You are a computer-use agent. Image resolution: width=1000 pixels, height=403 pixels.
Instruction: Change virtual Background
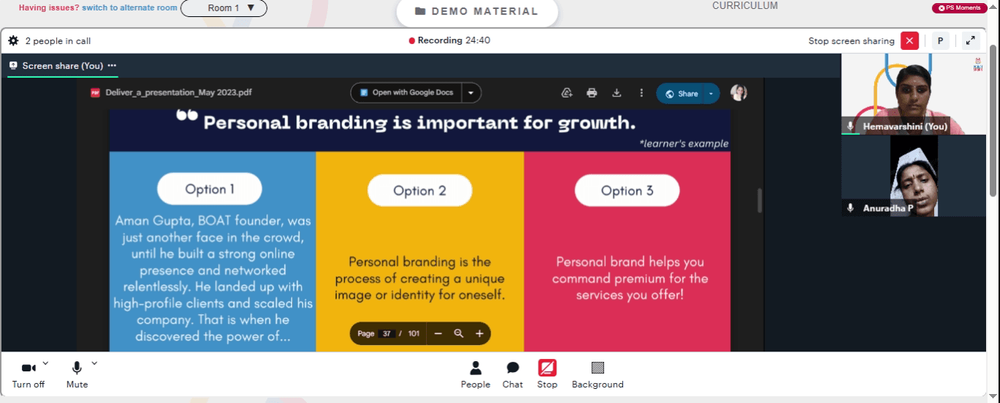[x=598, y=375]
